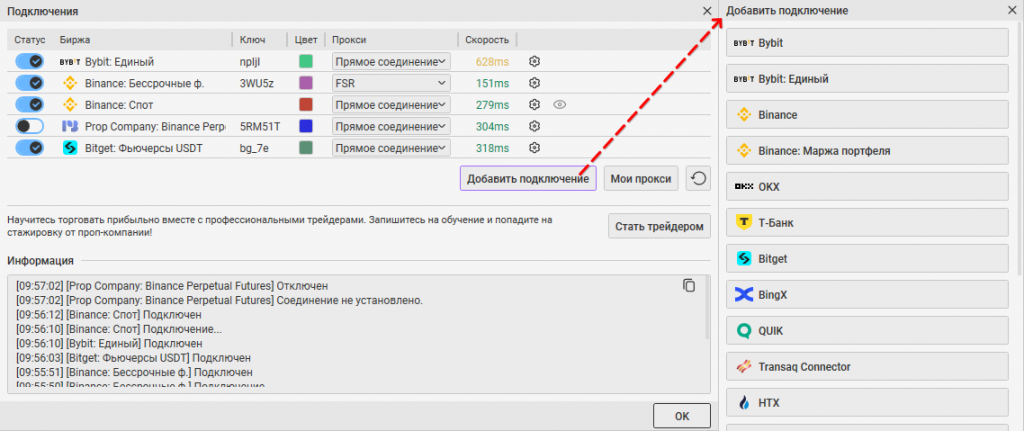
Task: Close the Добавить подключение panel
Action: pyautogui.click(x=1012, y=11)
